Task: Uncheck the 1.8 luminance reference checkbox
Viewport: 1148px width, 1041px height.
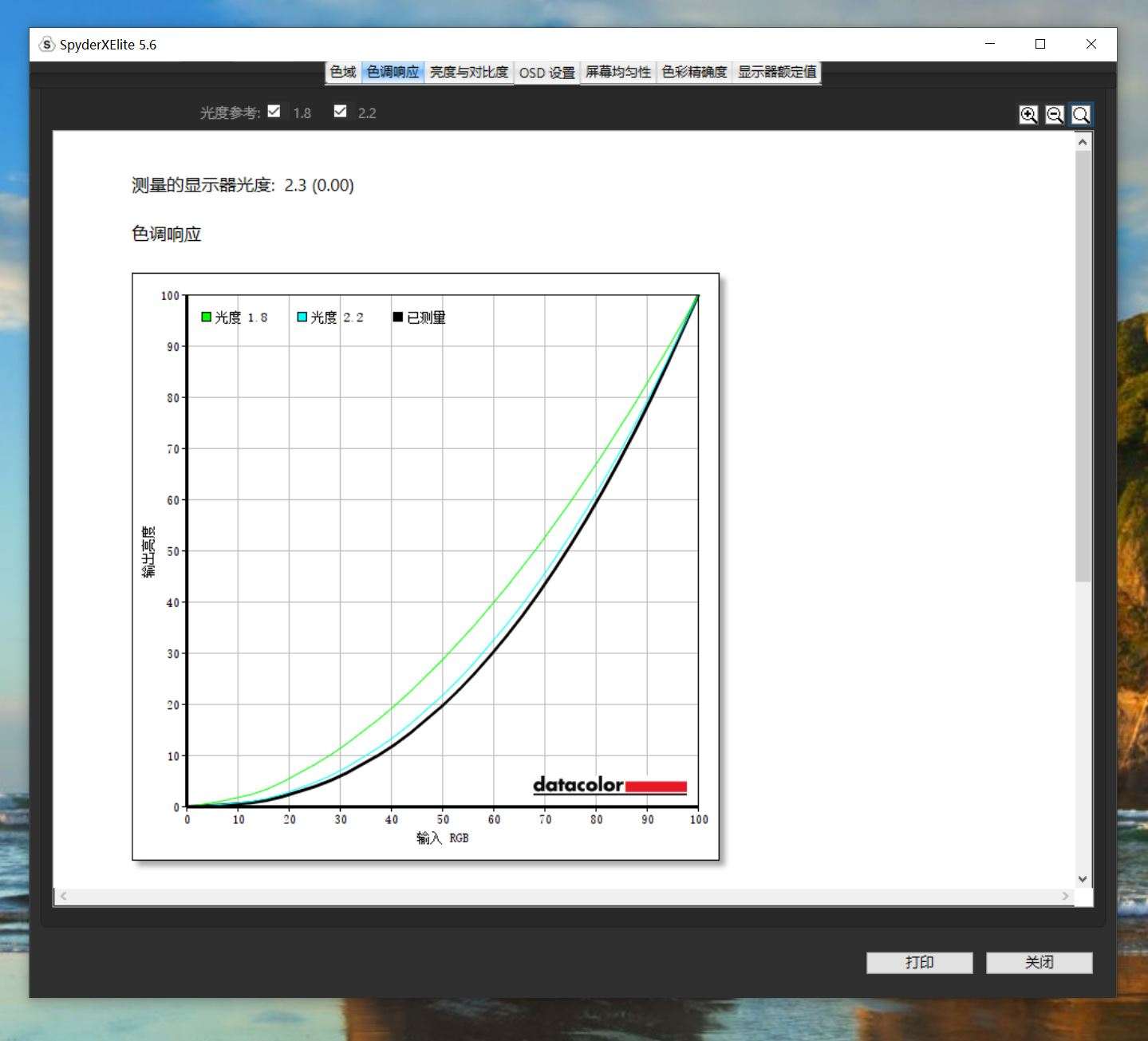Action: coord(274,111)
